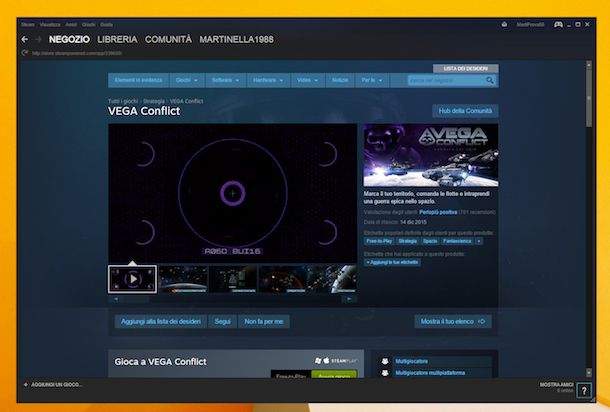Screen dimensions: 610x412
Task: Click Strategia breadcrumb link
Action: pos(154,101)
